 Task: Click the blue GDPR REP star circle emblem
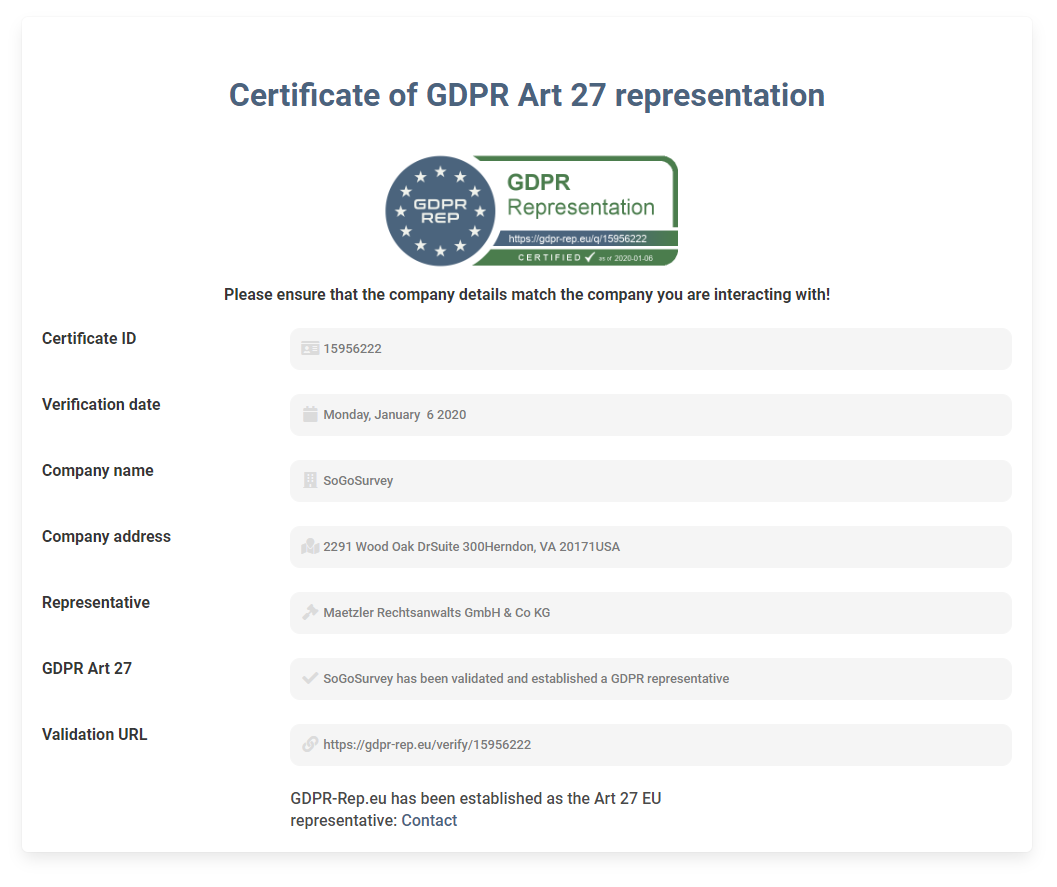(440, 211)
